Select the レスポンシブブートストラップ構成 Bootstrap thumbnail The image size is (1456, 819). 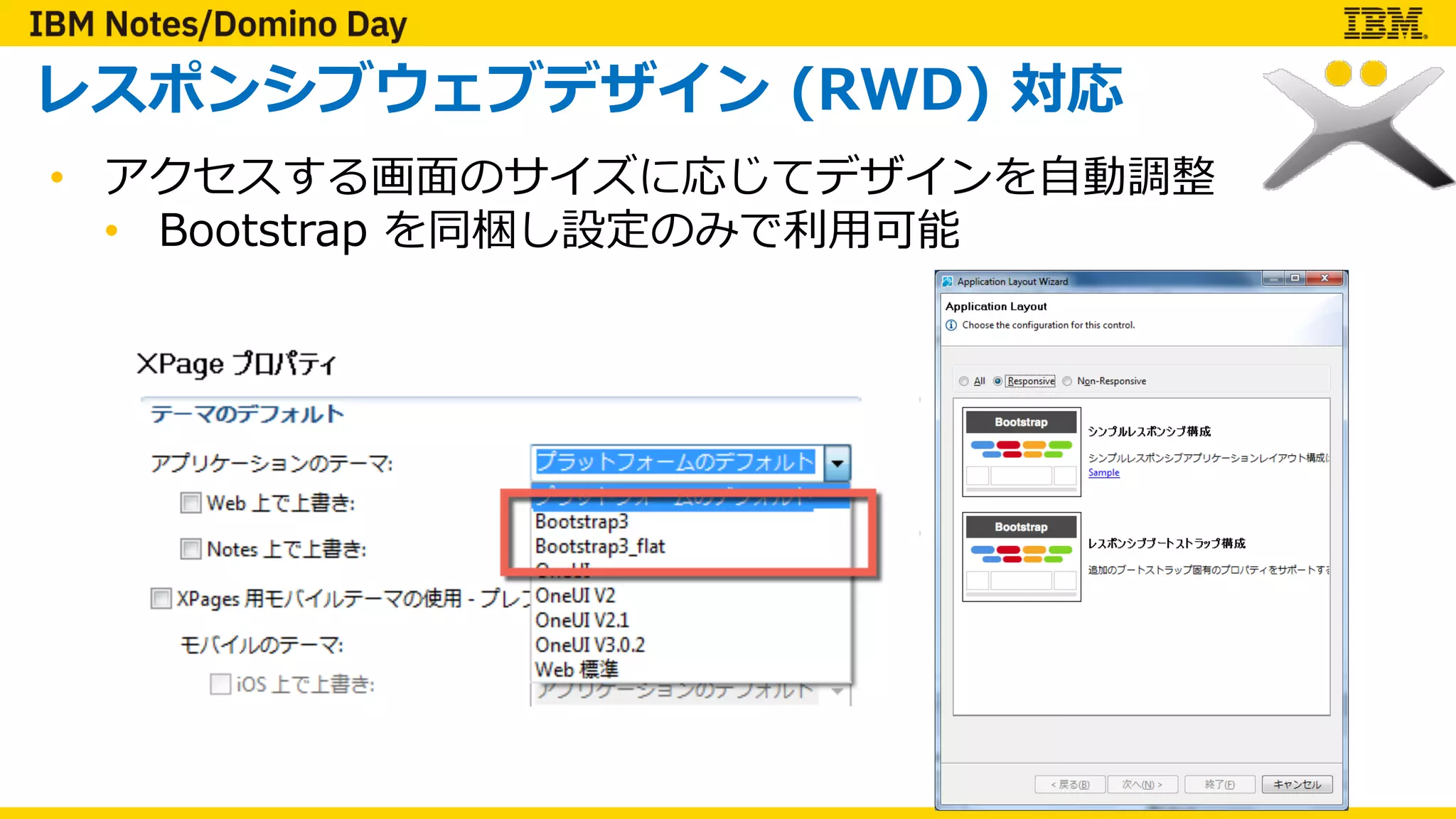point(1022,557)
